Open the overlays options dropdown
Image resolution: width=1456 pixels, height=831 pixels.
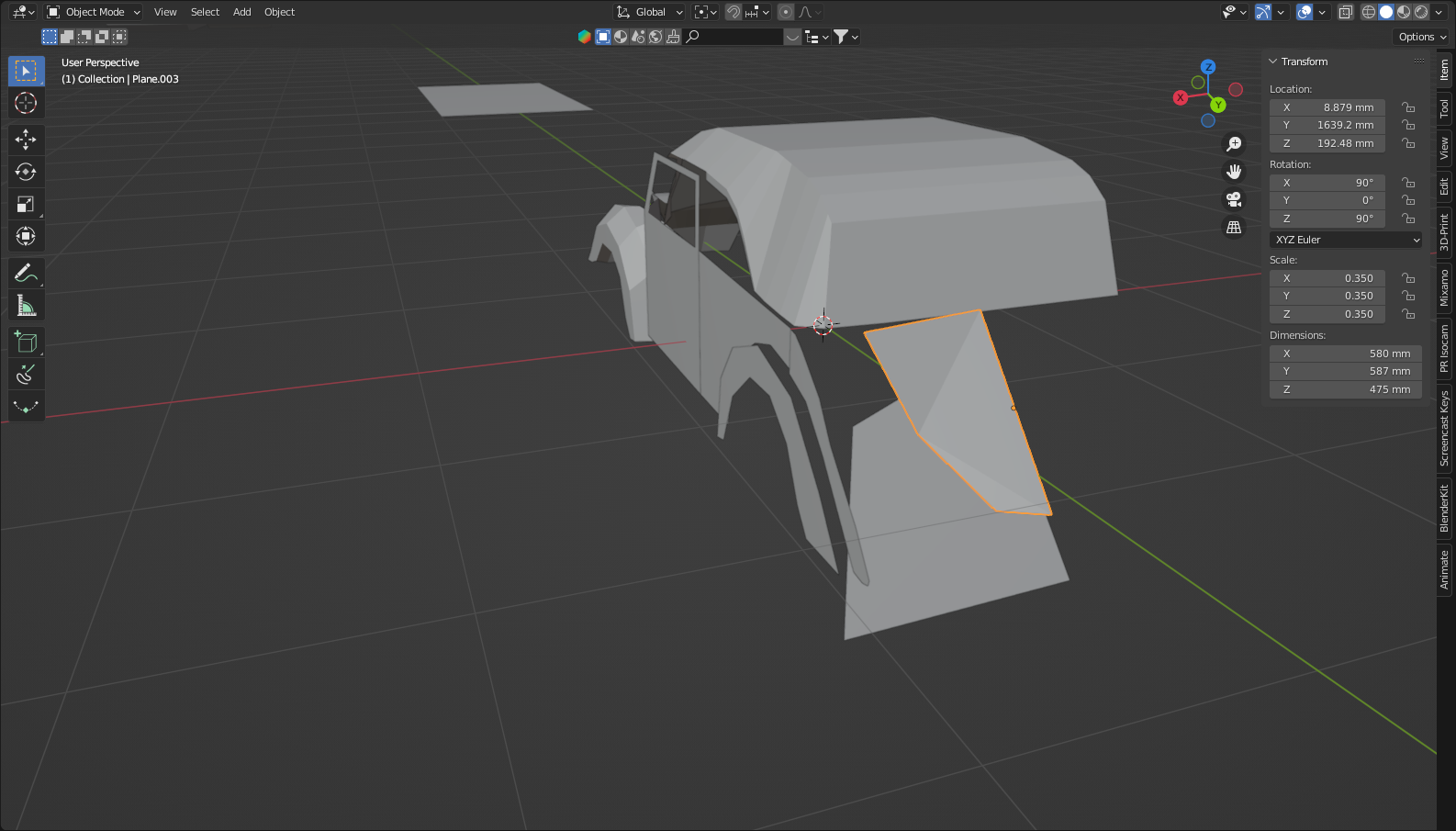coord(1322,12)
